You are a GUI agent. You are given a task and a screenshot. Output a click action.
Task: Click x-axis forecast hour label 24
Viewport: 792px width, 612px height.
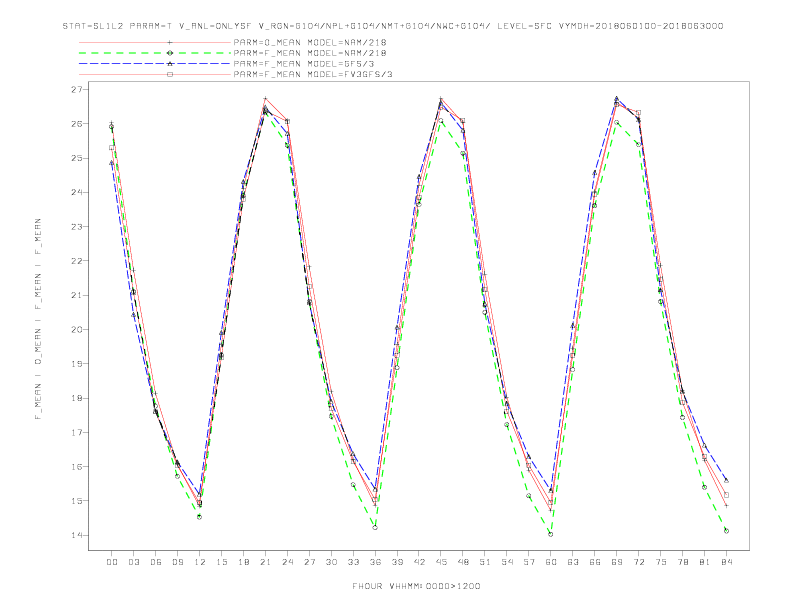pyautogui.click(x=287, y=562)
